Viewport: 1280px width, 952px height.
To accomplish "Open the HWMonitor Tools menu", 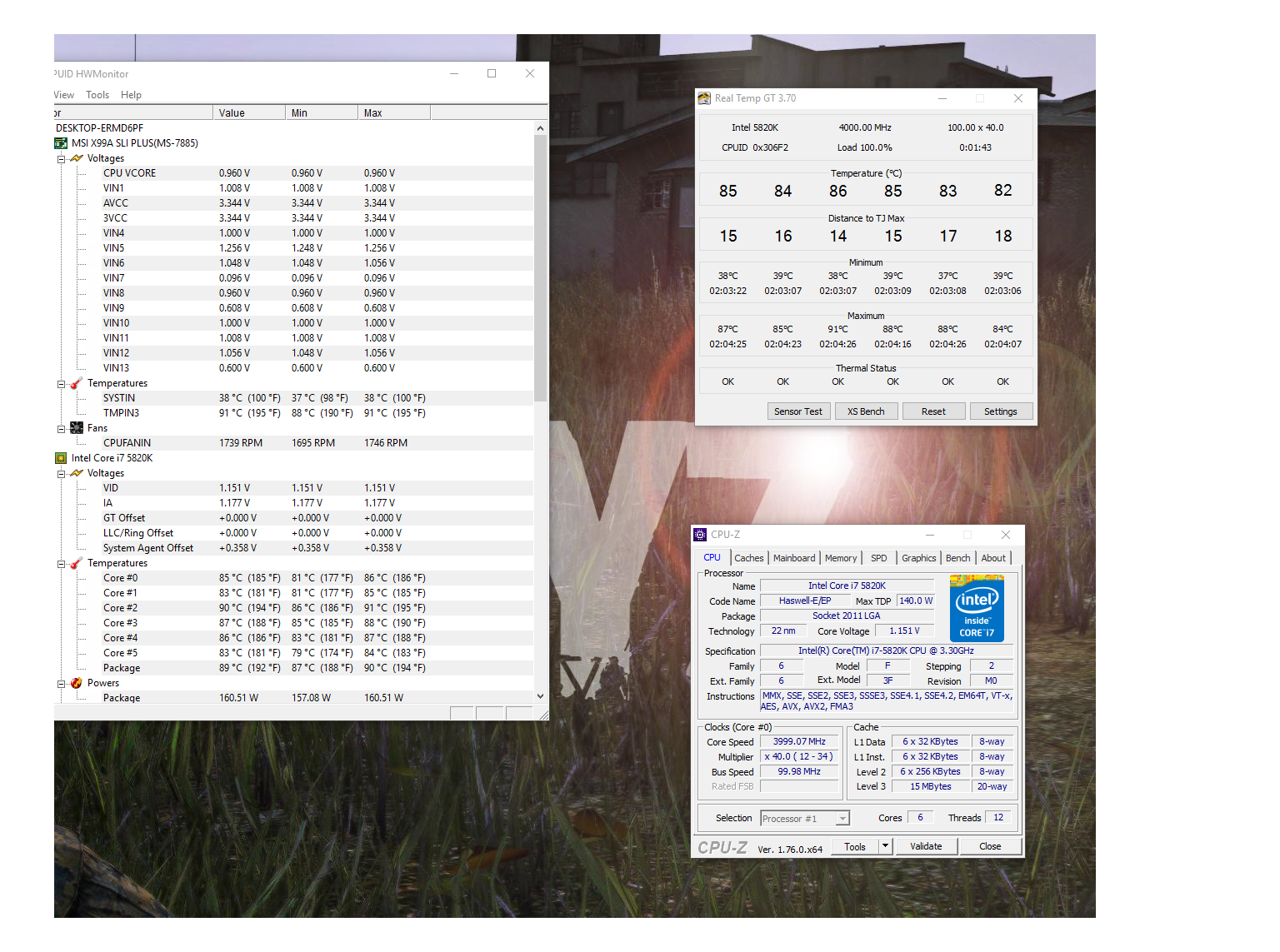I will 97,95.
